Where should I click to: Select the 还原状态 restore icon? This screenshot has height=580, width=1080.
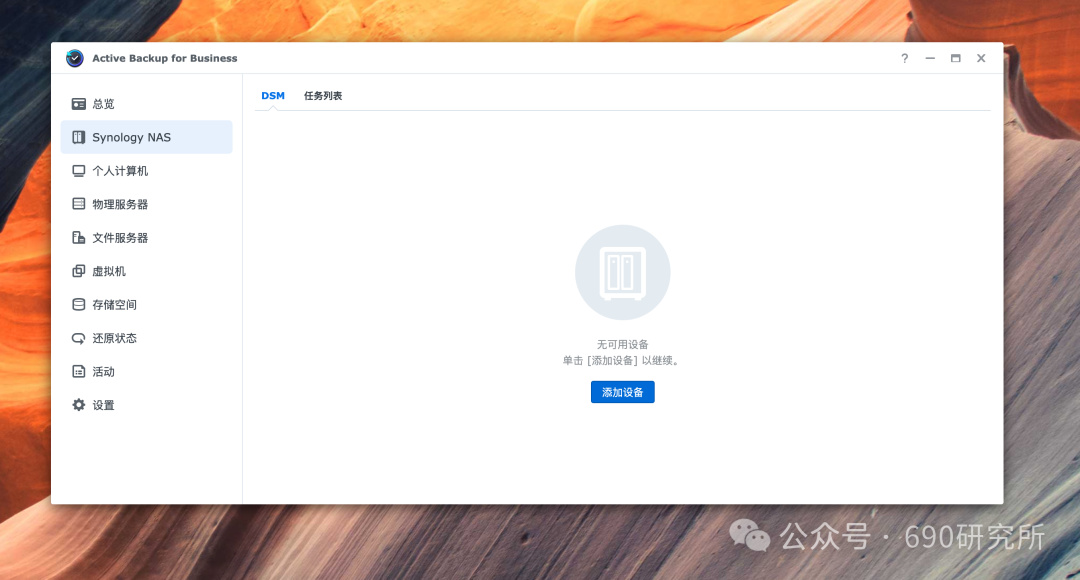[x=79, y=338]
